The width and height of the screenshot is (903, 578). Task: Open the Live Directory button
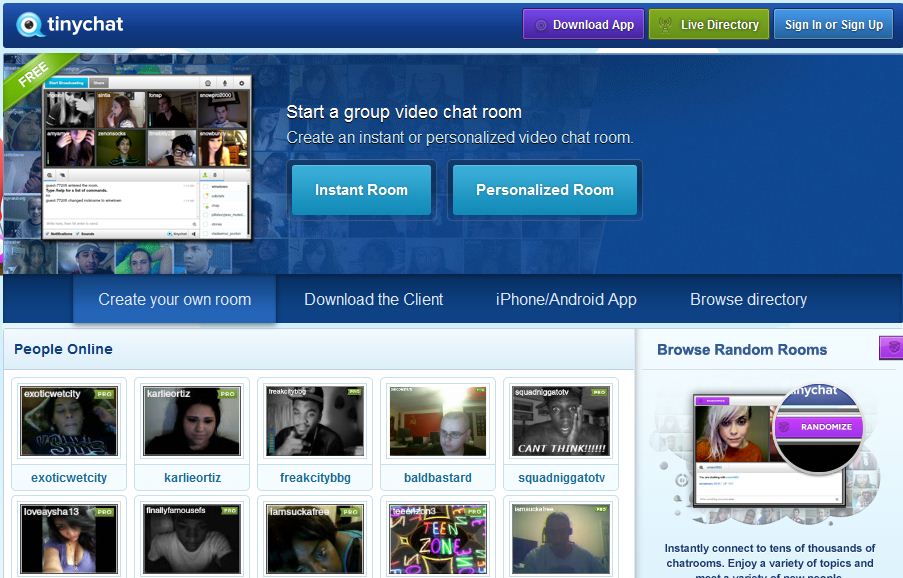point(708,24)
